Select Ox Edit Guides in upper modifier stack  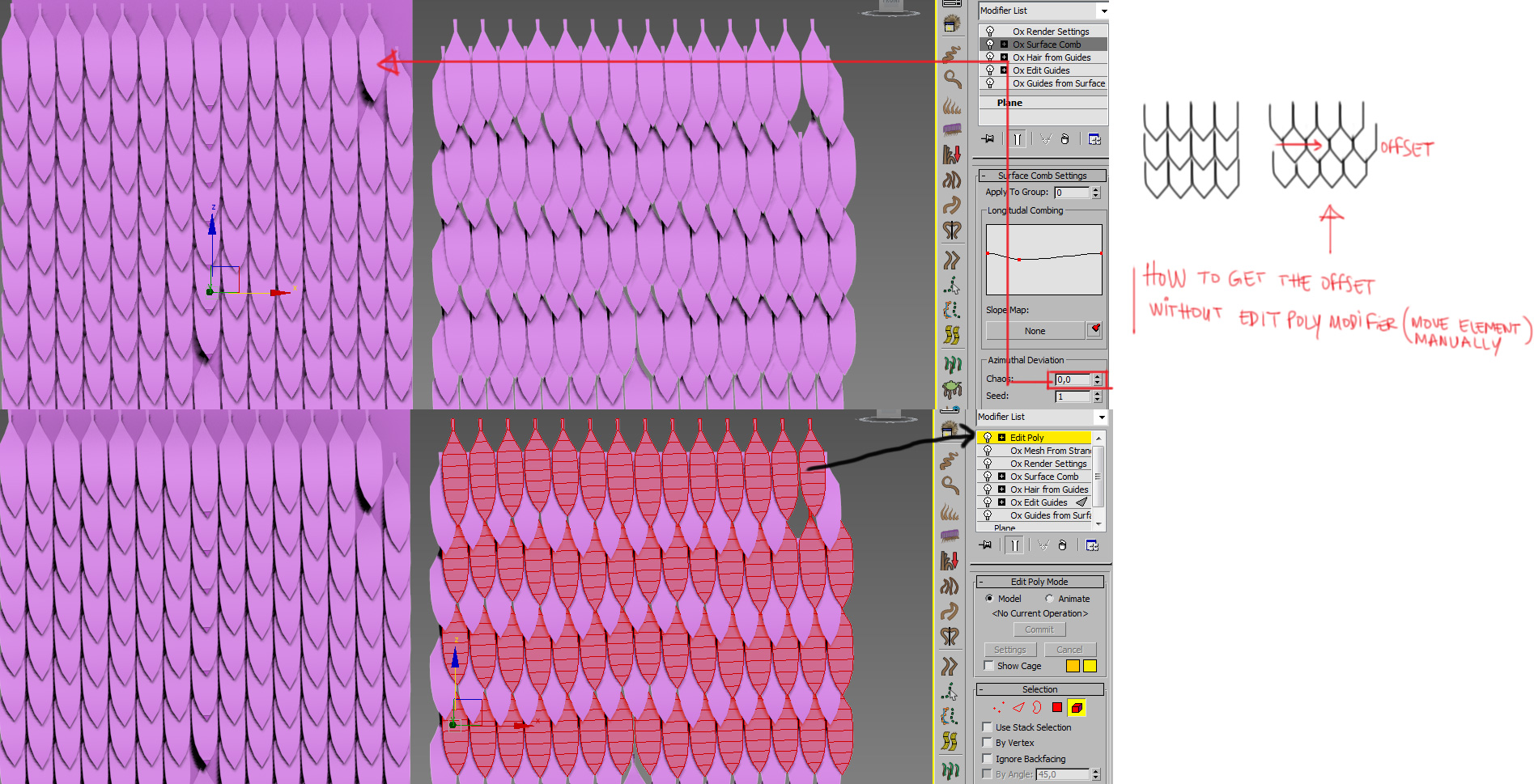pos(1041,70)
